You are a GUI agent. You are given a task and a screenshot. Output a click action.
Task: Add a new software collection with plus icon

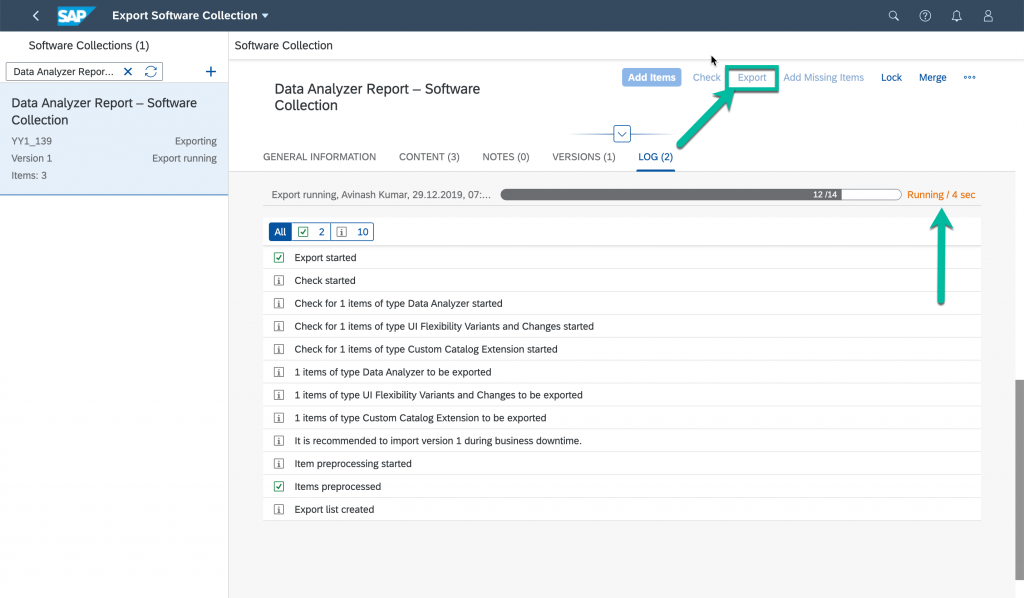point(210,71)
